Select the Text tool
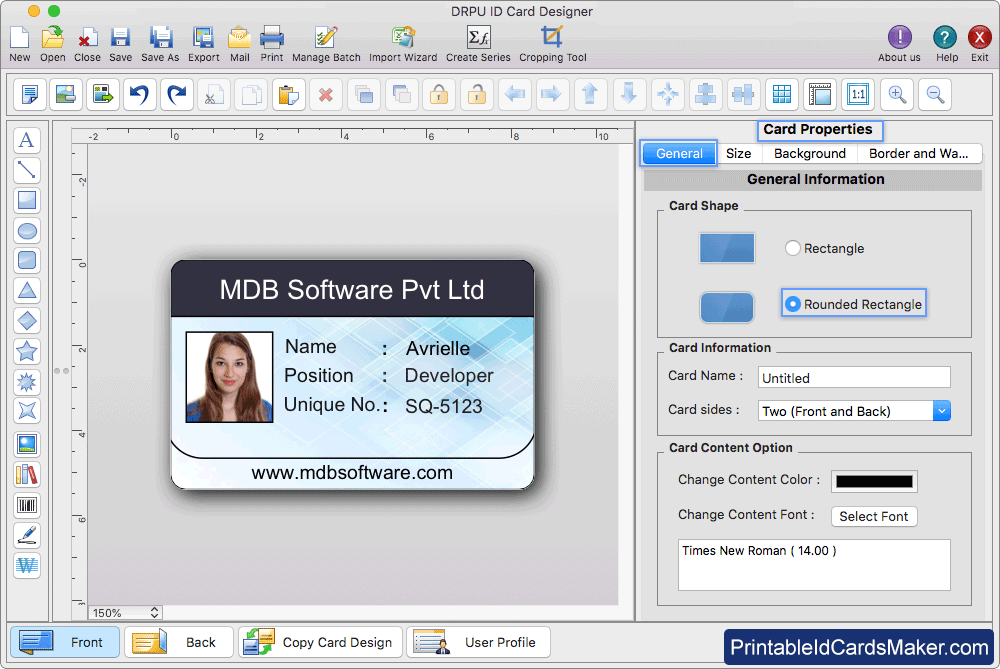 [x=27, y=140]
